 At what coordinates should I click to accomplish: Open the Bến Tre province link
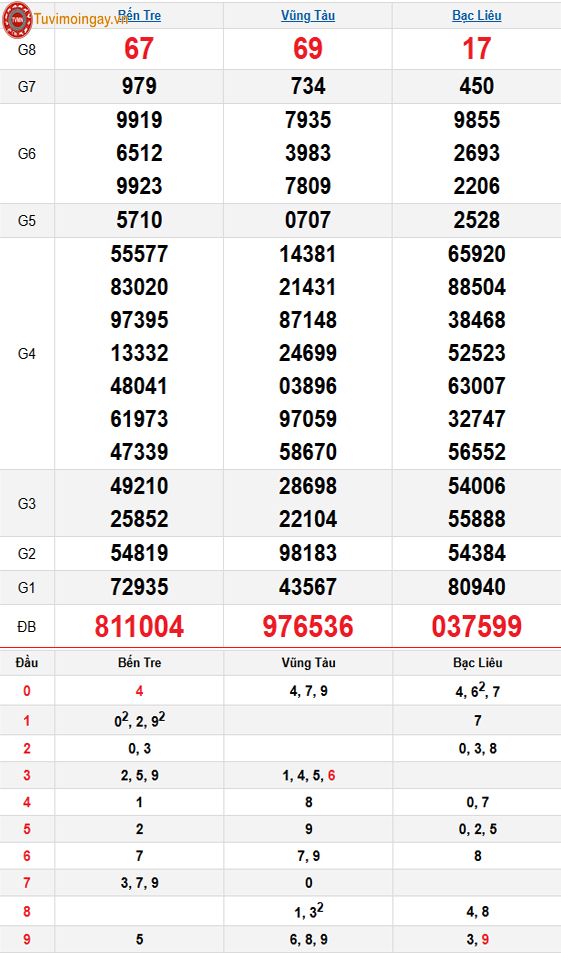[x=139, y=15]
